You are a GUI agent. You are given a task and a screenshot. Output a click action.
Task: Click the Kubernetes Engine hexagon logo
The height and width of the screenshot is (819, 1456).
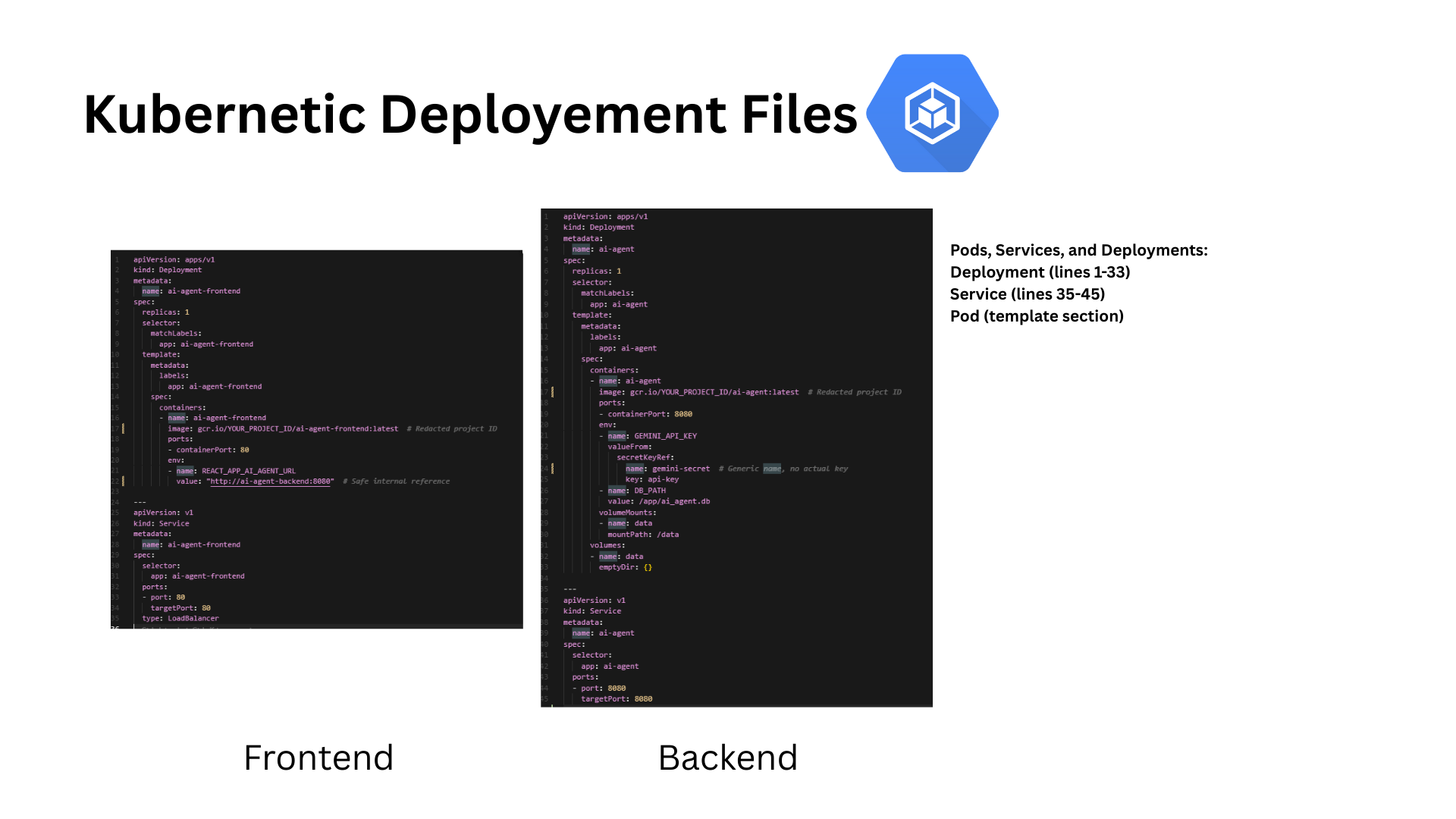point(932,113)
